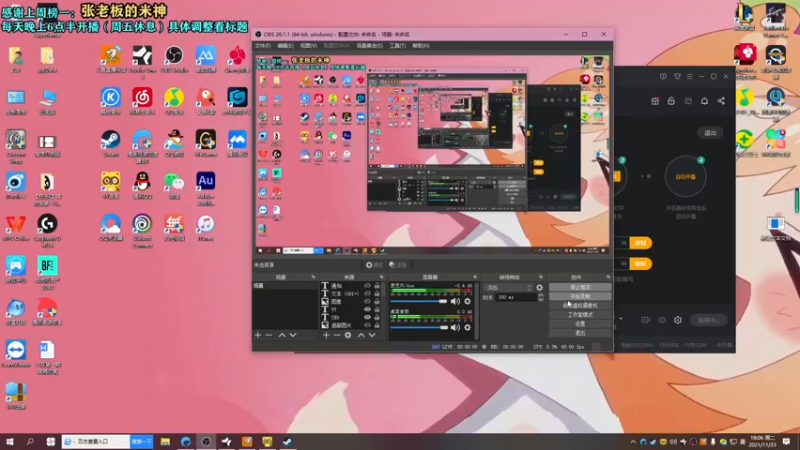Open the hamburger menu in the dark side window
The height and width of the screenshot is (450, 800).
pyautogui.click(x=689, y=77)
